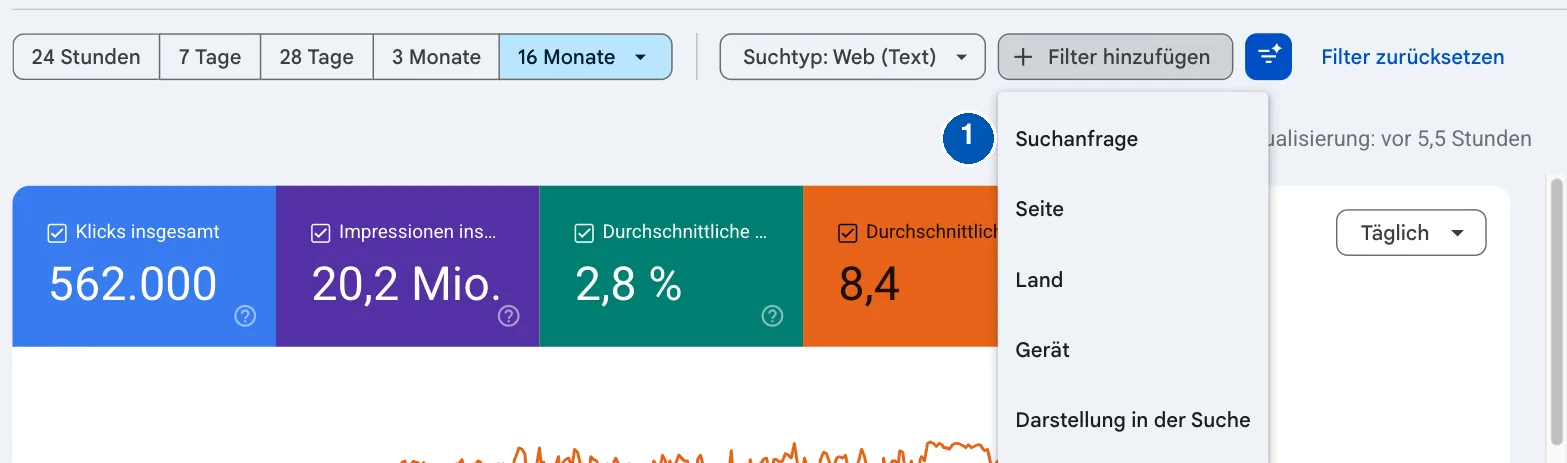Choose Darstellung in der Suche filter option
Screen dimensions: 1567x463
(1133, 420)
